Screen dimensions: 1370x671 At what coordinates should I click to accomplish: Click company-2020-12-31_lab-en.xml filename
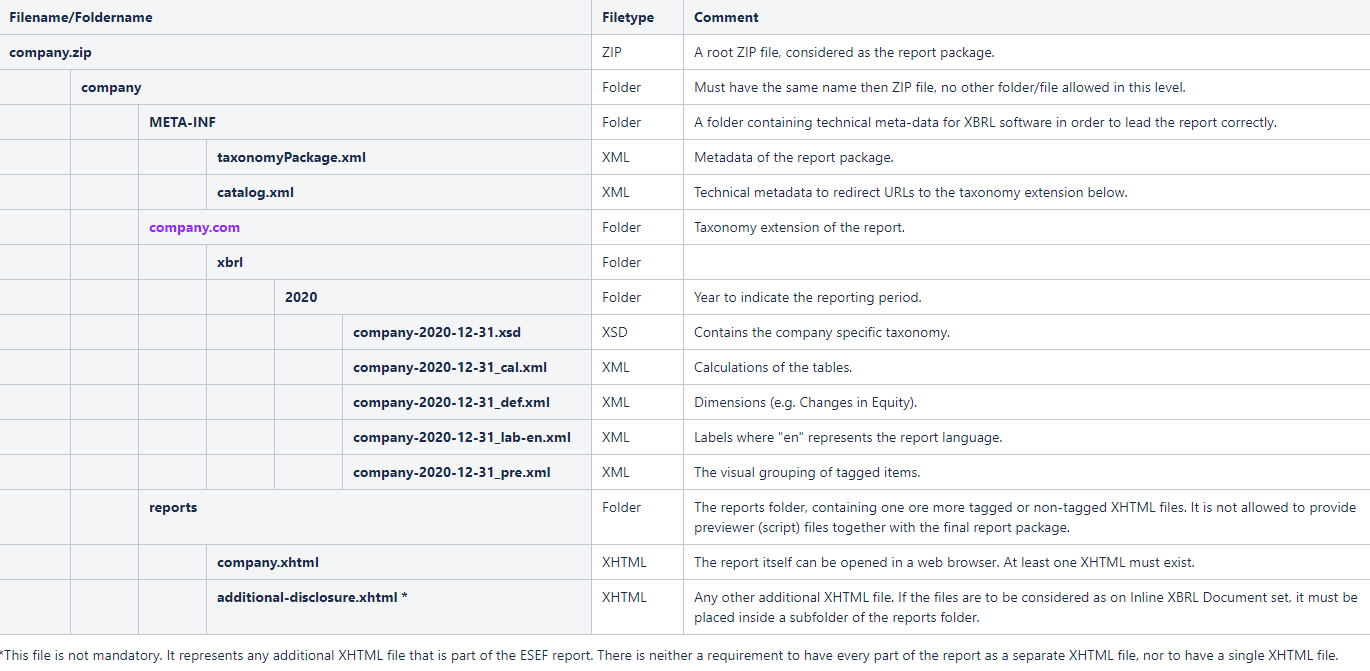(462, 437)
